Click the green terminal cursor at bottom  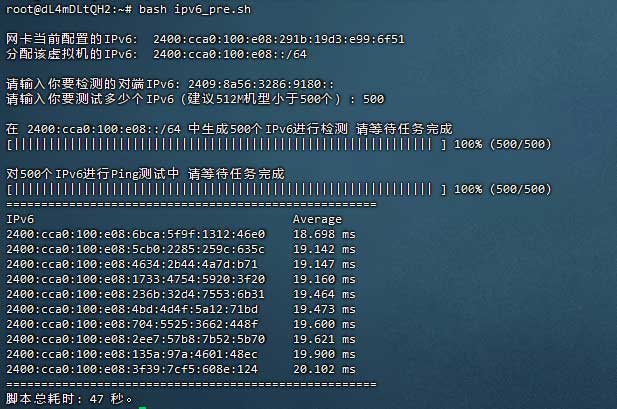(142, 407)
